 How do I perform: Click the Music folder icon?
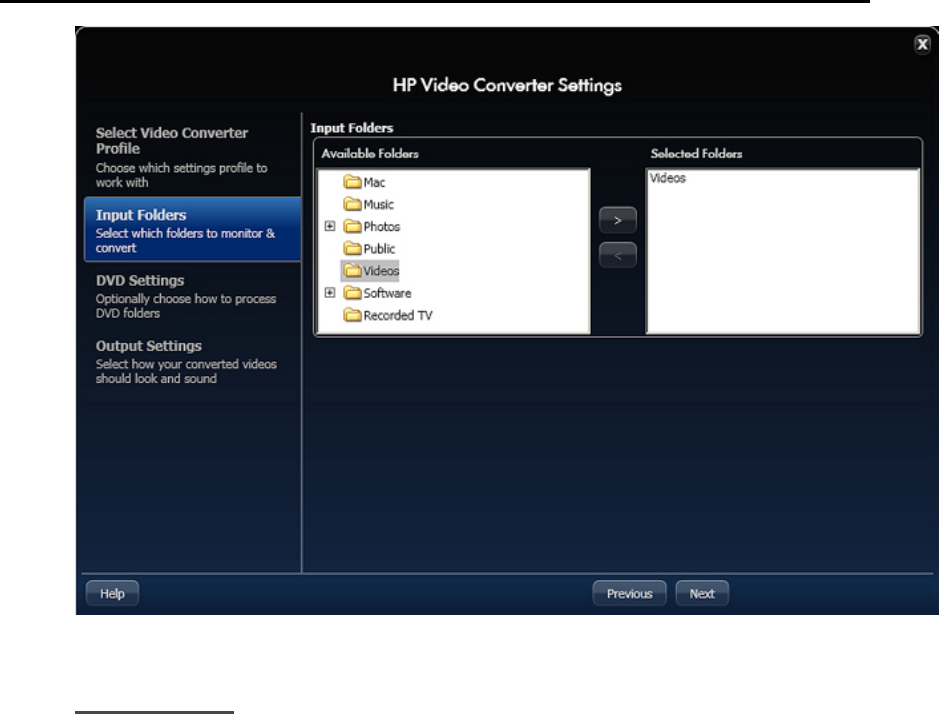[352, 204]
